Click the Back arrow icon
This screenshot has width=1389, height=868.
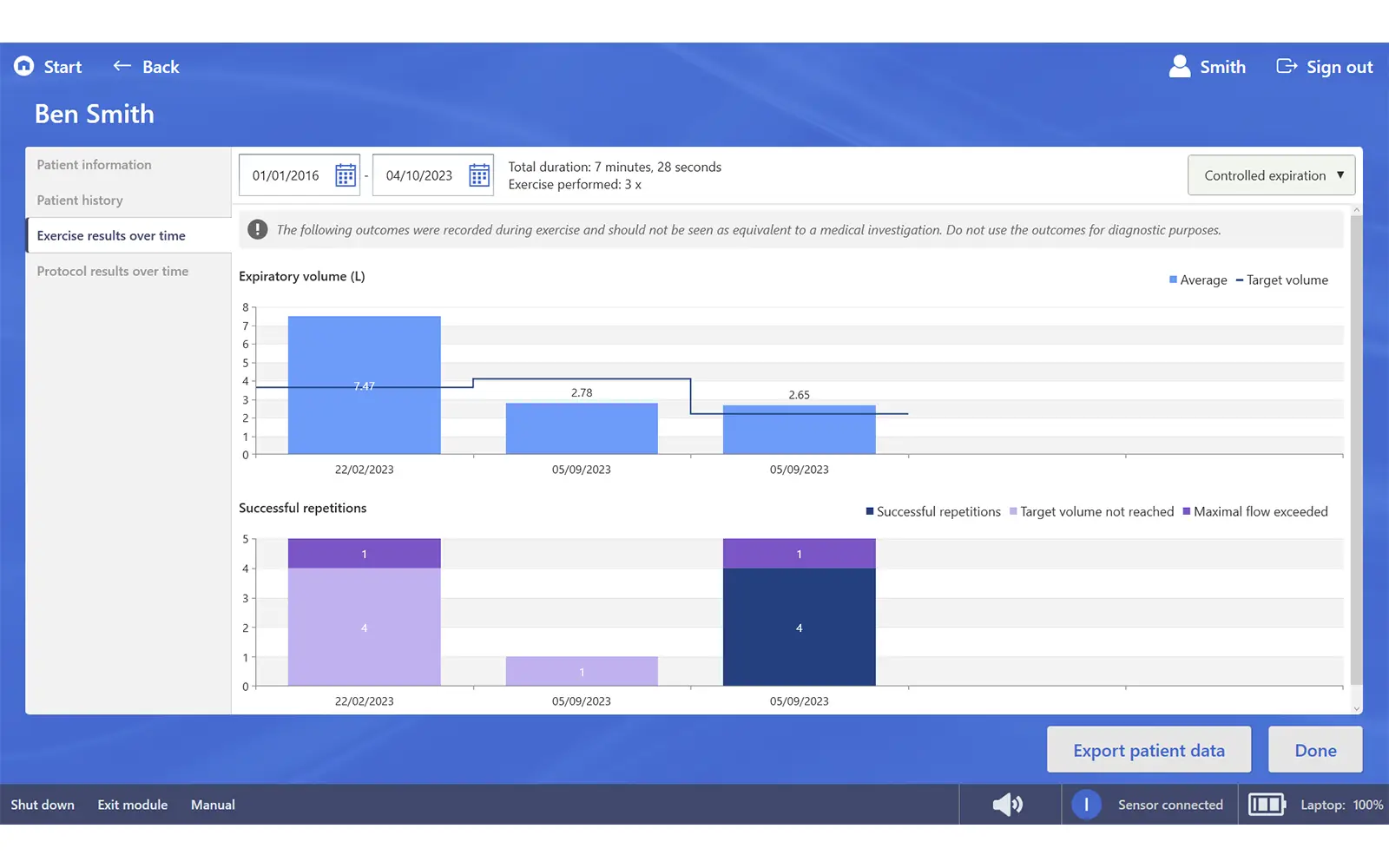coord(122,66)
